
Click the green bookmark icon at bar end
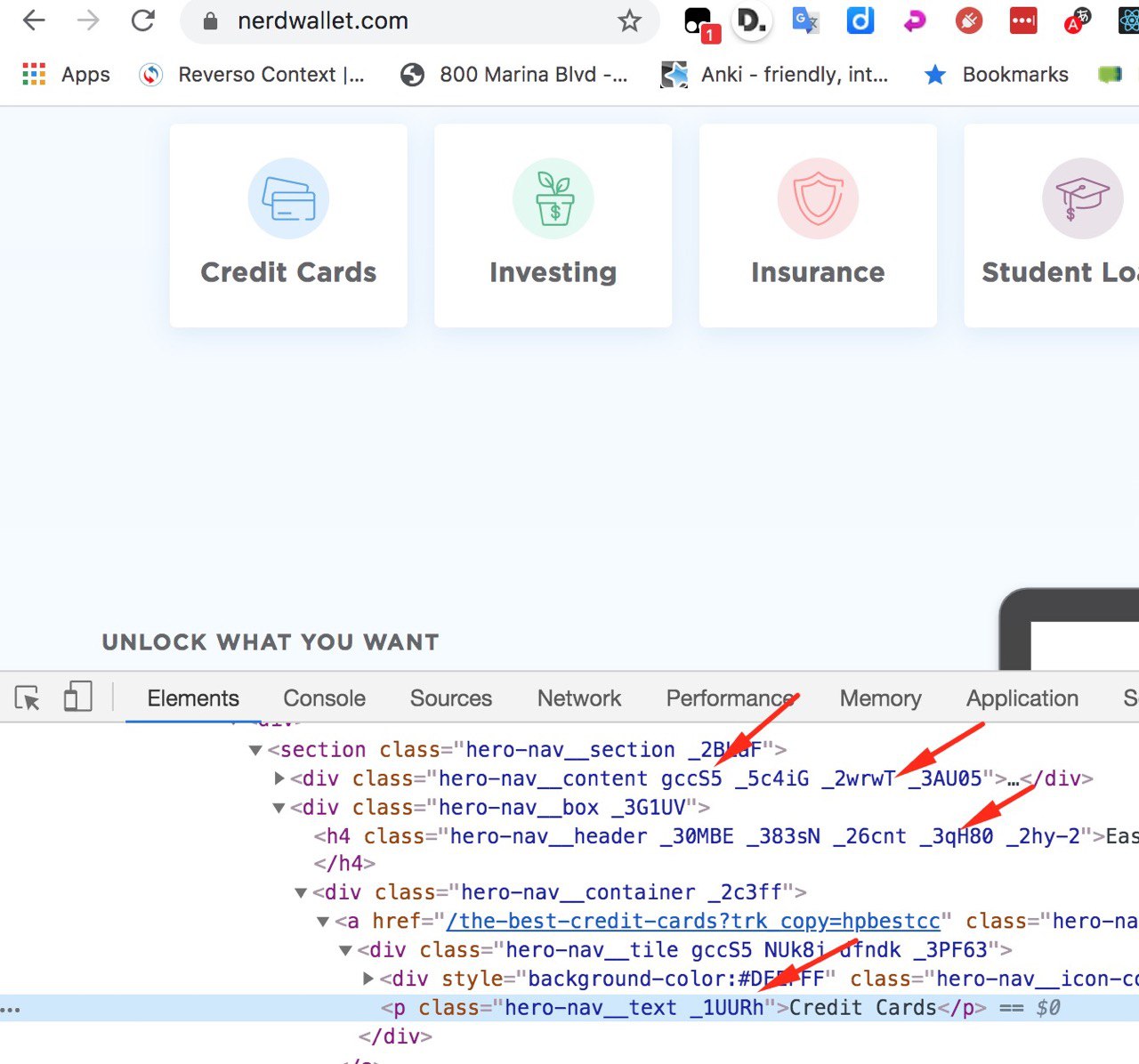1110,75
